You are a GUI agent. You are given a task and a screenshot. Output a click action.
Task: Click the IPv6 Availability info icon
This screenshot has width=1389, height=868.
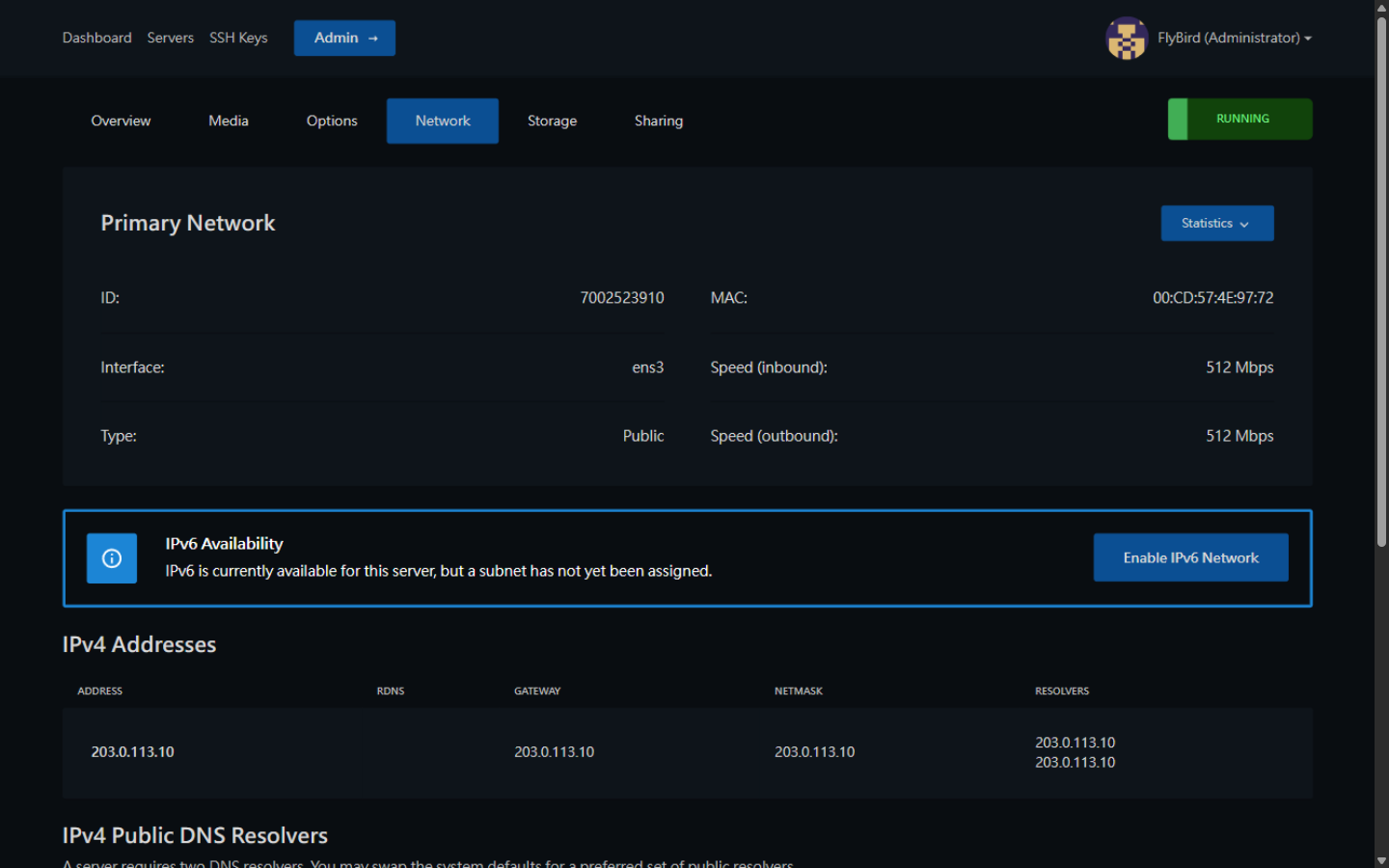tap(112, 558)
